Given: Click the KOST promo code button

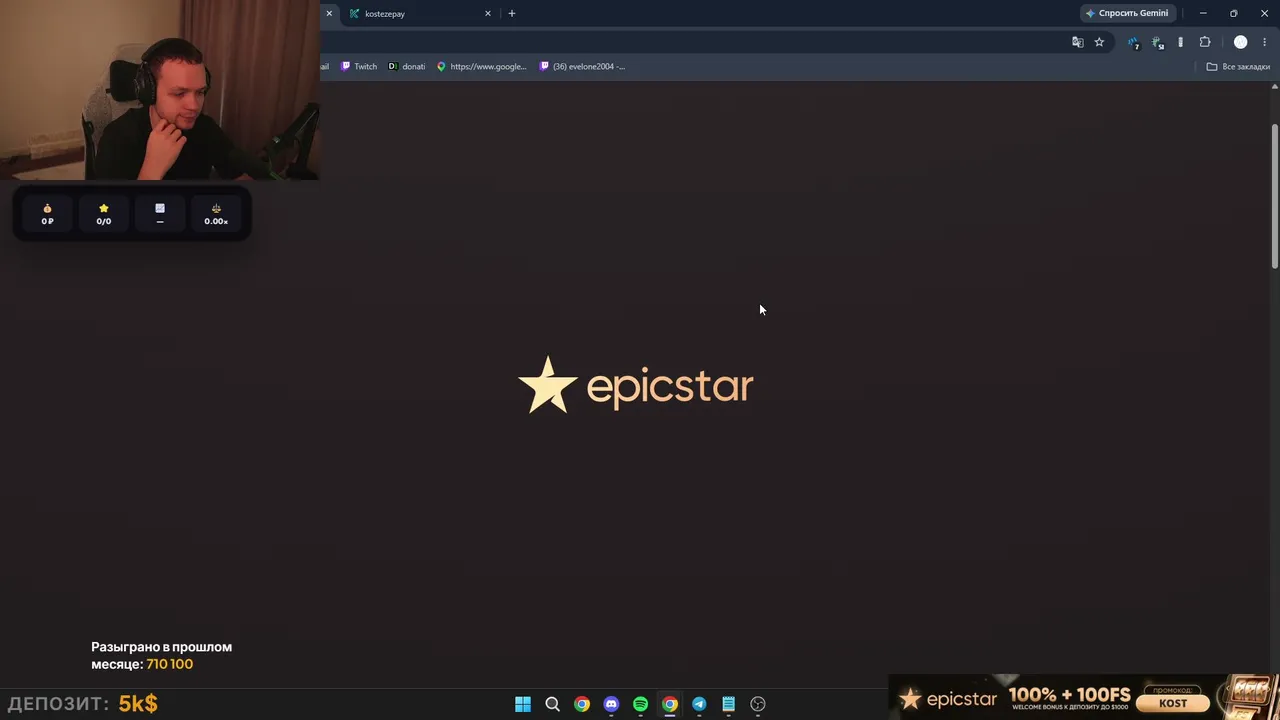Looking at the screenshot, I should (1173, 703).
